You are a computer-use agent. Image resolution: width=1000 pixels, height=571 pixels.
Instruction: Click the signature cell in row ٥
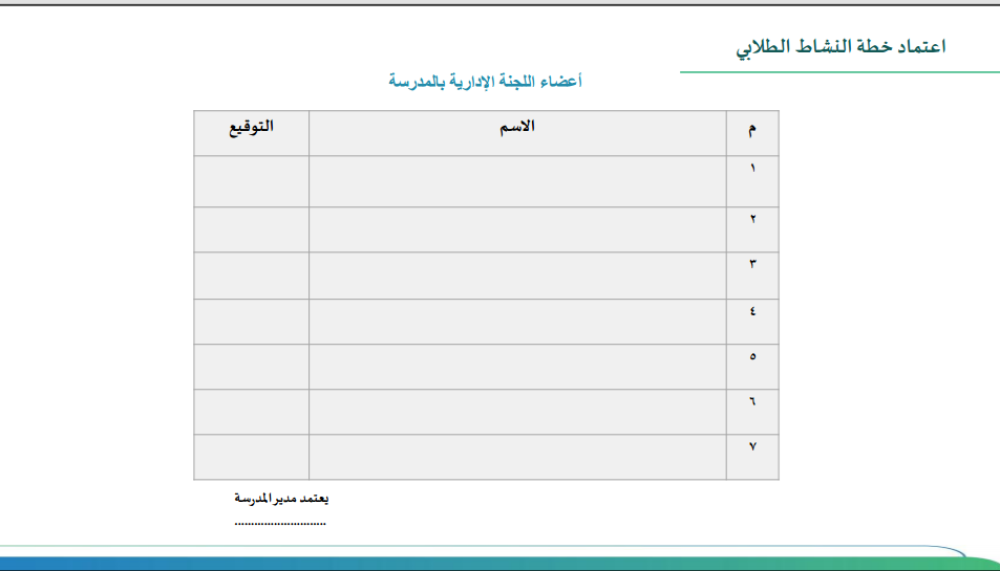point(251,366)
